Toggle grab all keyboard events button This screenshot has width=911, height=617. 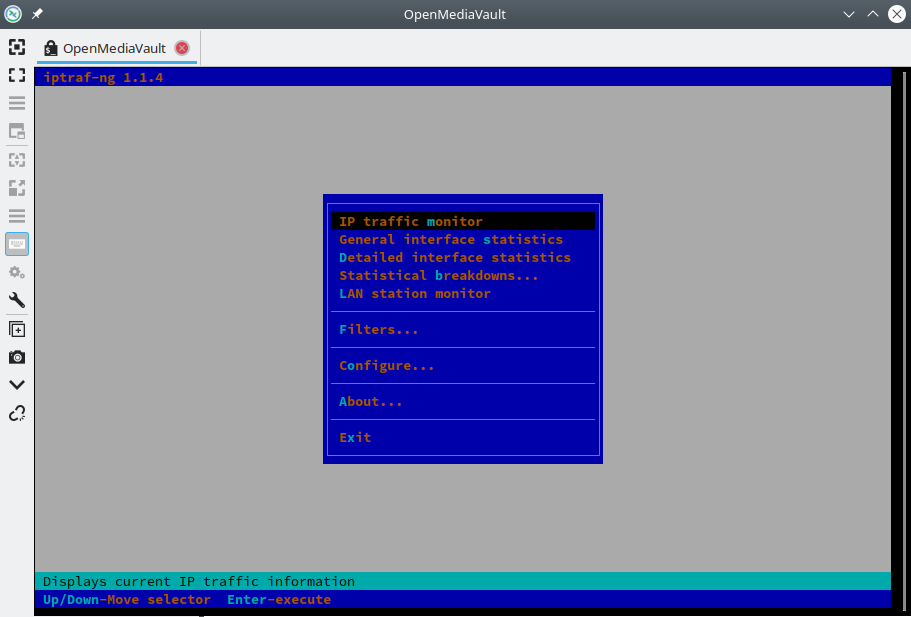tap(17, 244)
